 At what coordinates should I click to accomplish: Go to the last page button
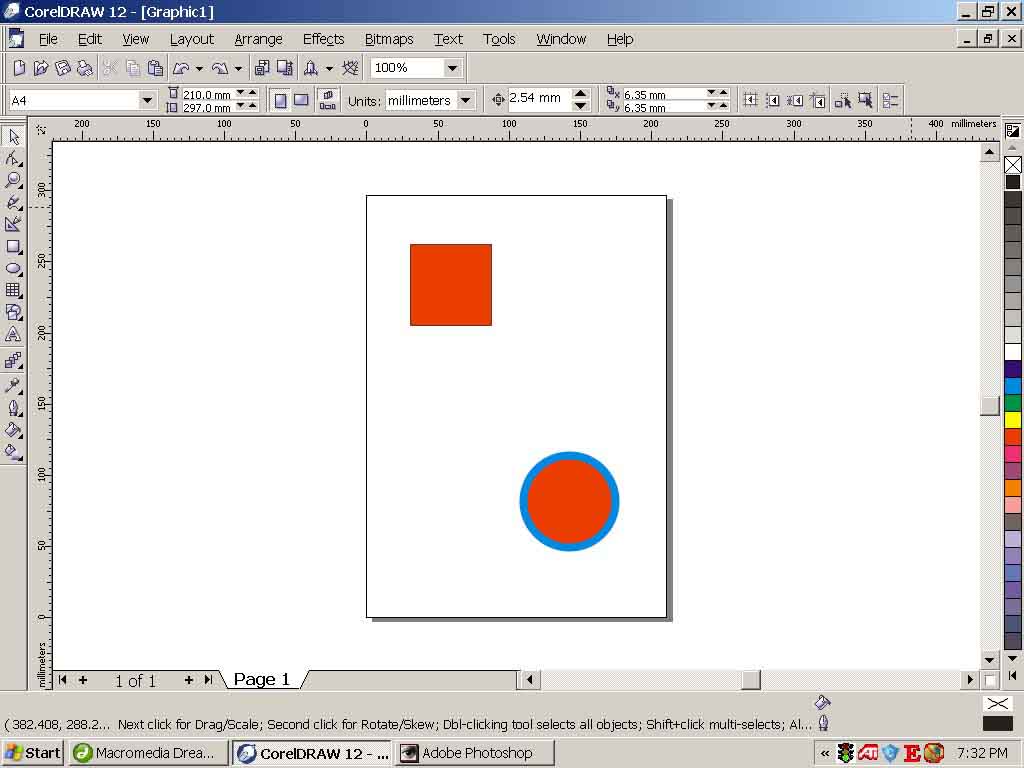(208, 680)
